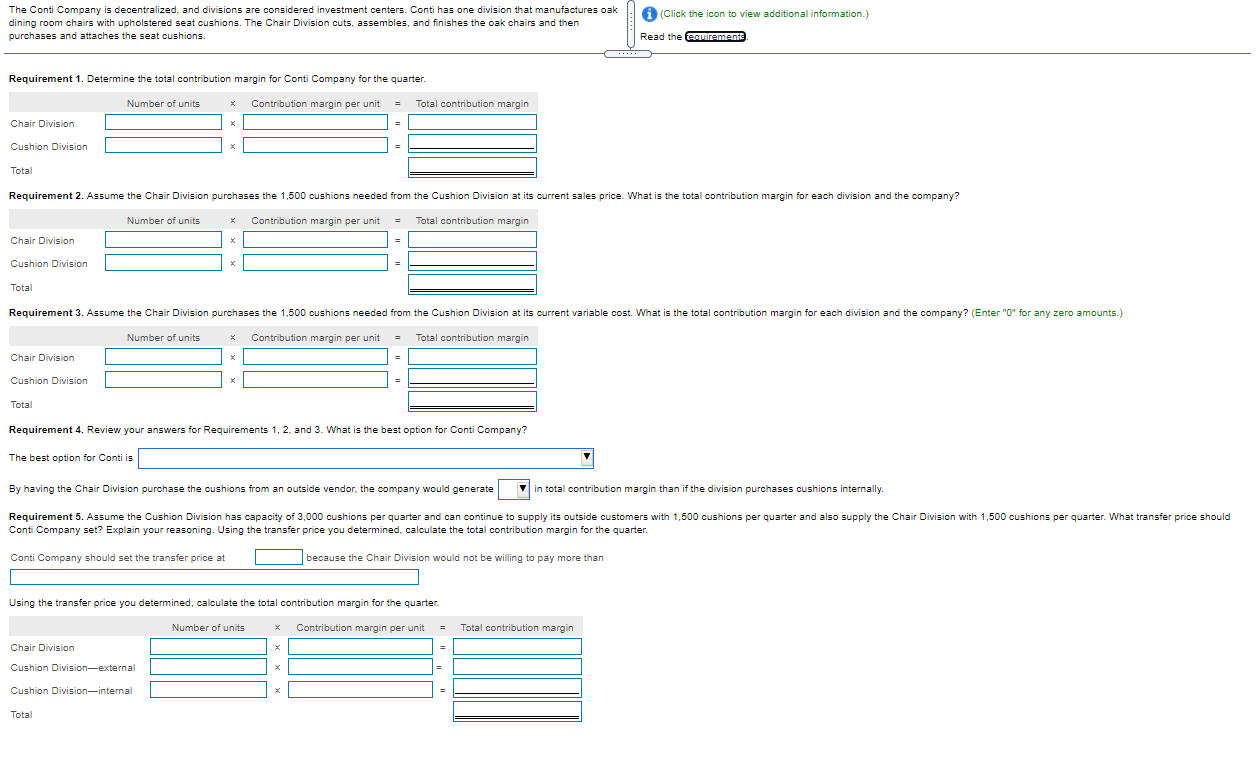Click Requirement 1 Chair Division number of units field
This screenshot has height=772, width=1259.
[164, 123]
